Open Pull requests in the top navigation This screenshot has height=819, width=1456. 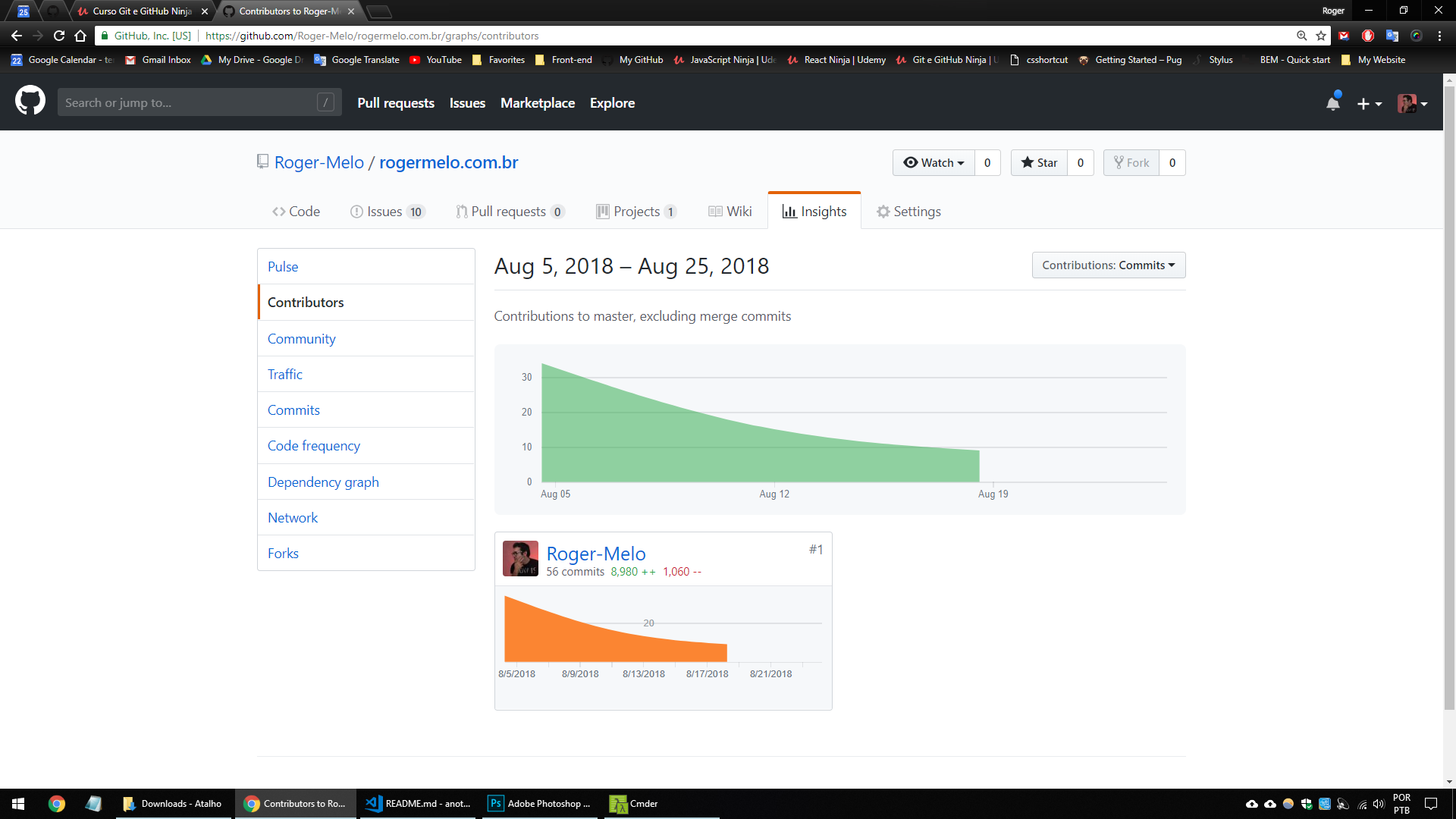[x=396, y=102]
